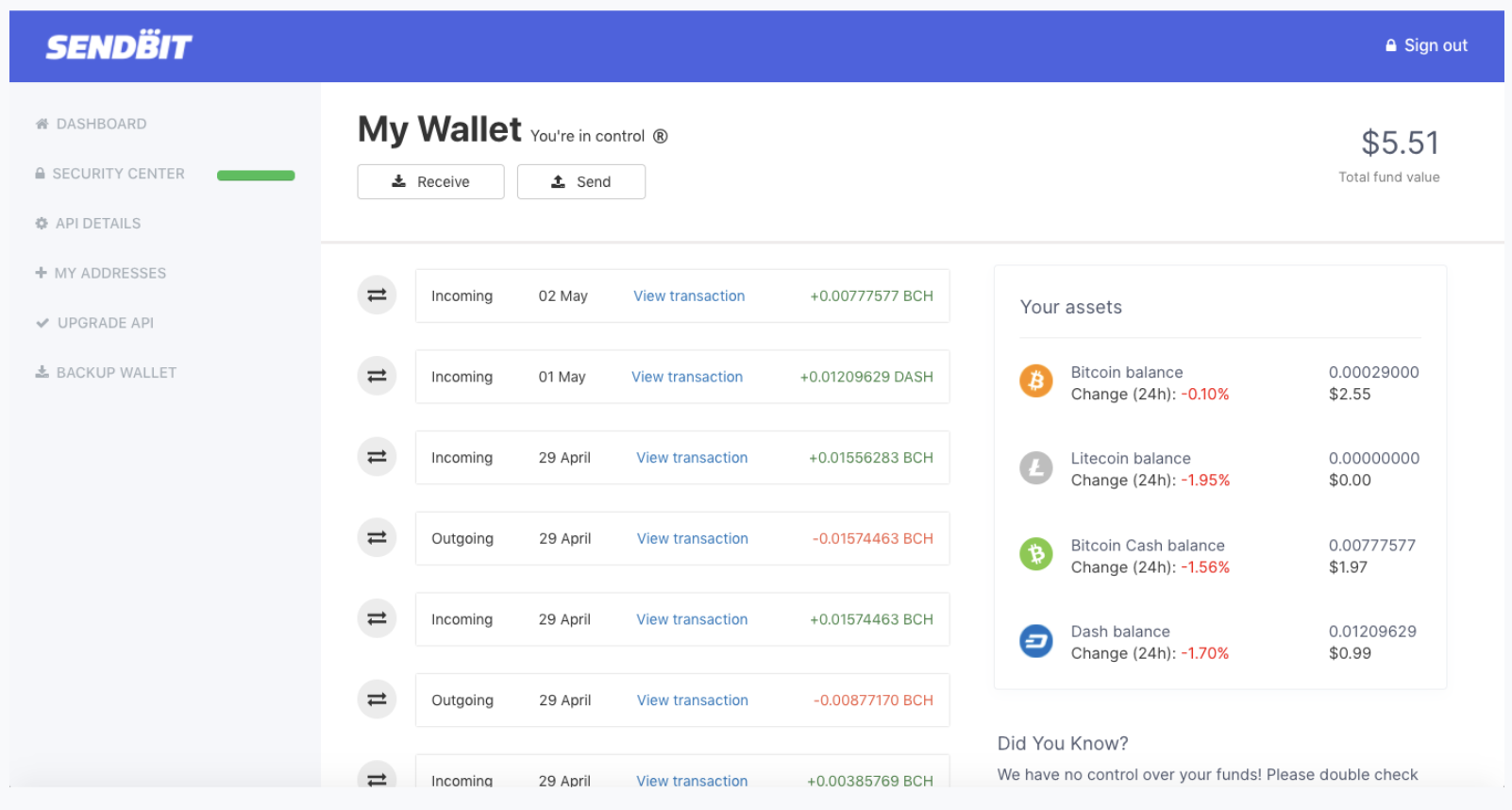The height and width of the screenshot is (810, 1512).
Task: Click the transfer icon for the +0.01556283 BCH row
Action: (377, 457)
